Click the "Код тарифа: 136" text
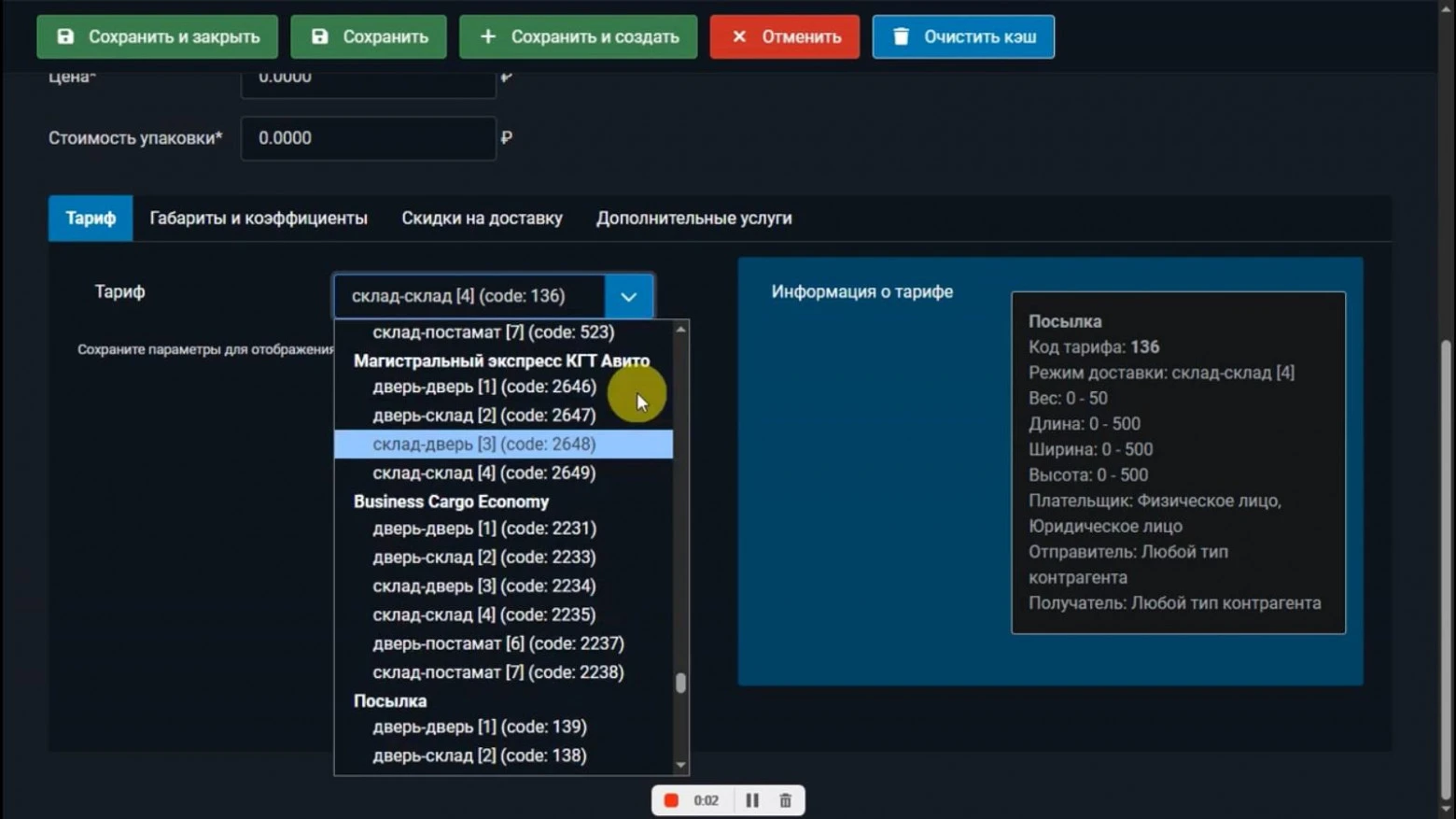This screenshot has height=819, width=1456. click(x=1094, y=347)
